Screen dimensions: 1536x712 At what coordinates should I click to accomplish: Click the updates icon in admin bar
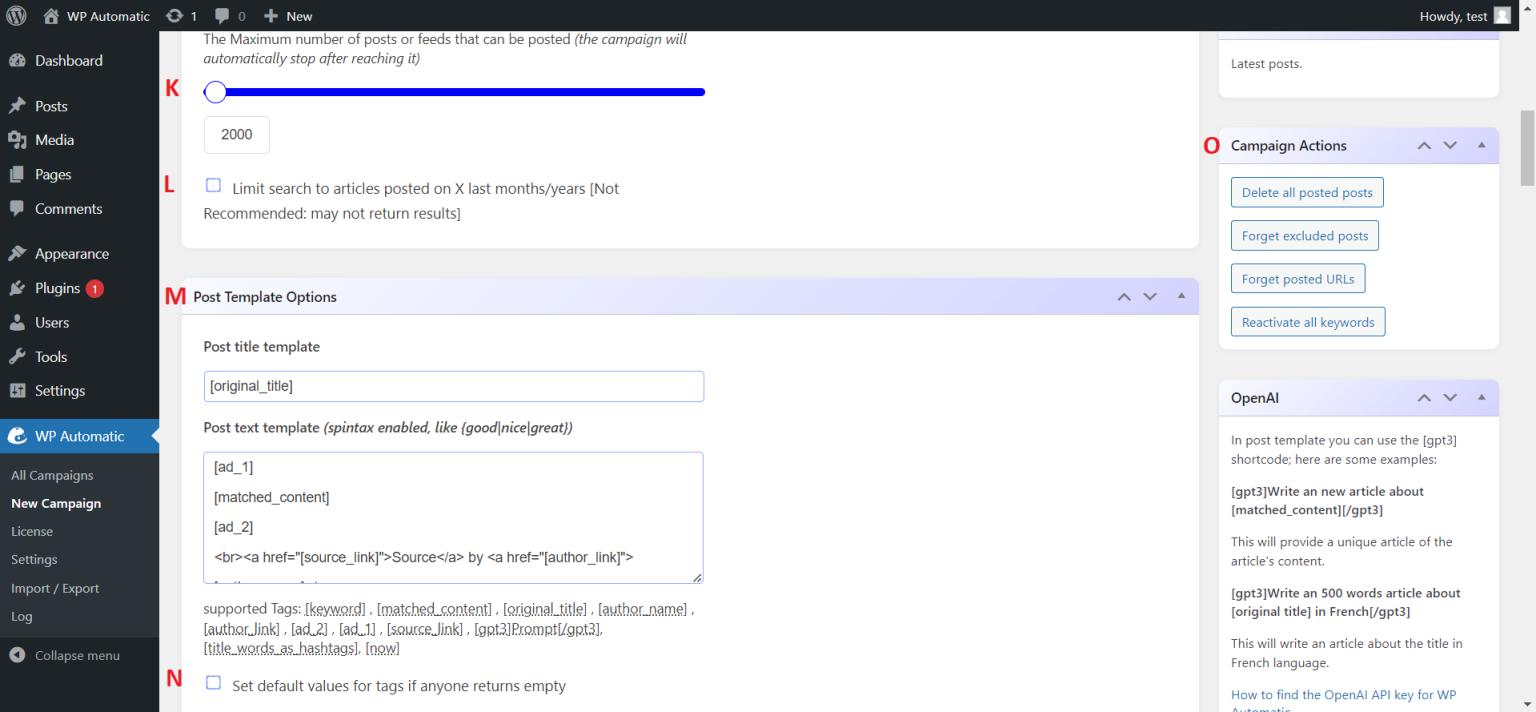point(175,15)
